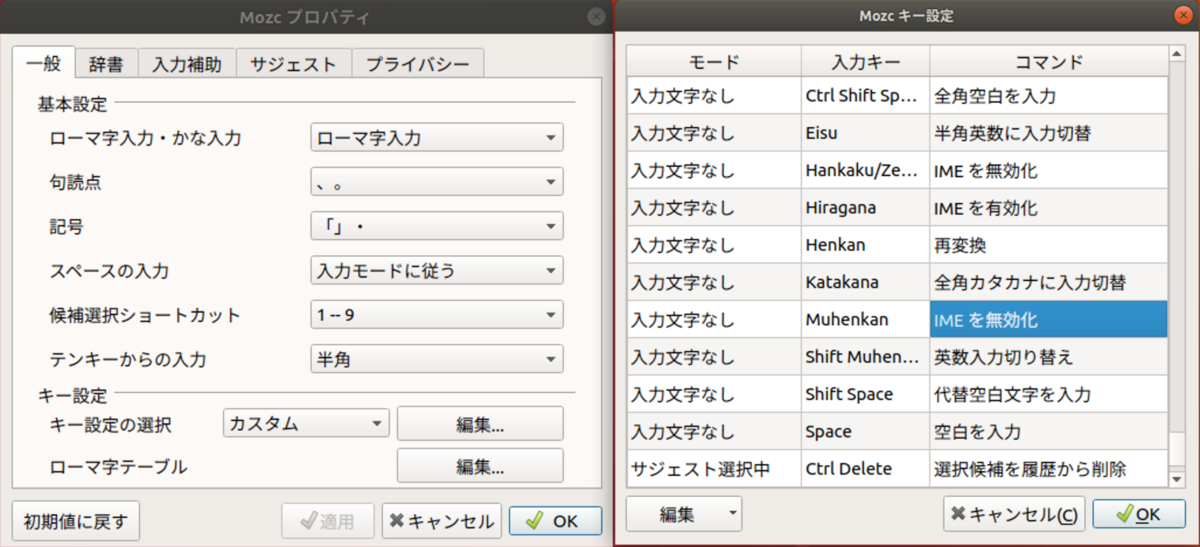Open the ローマ字入力・かな入力 dropdown
This screenshot has height=547, width=1200.
(x=437, y=138)
